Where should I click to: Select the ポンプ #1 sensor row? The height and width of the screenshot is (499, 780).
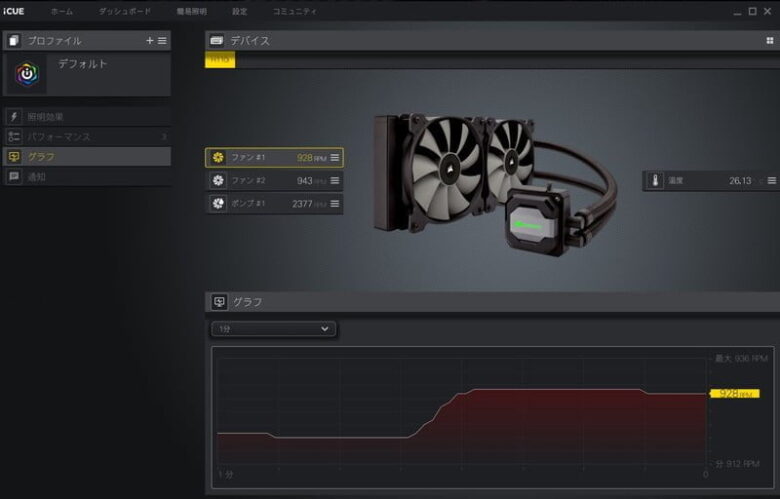coord(274,203)
